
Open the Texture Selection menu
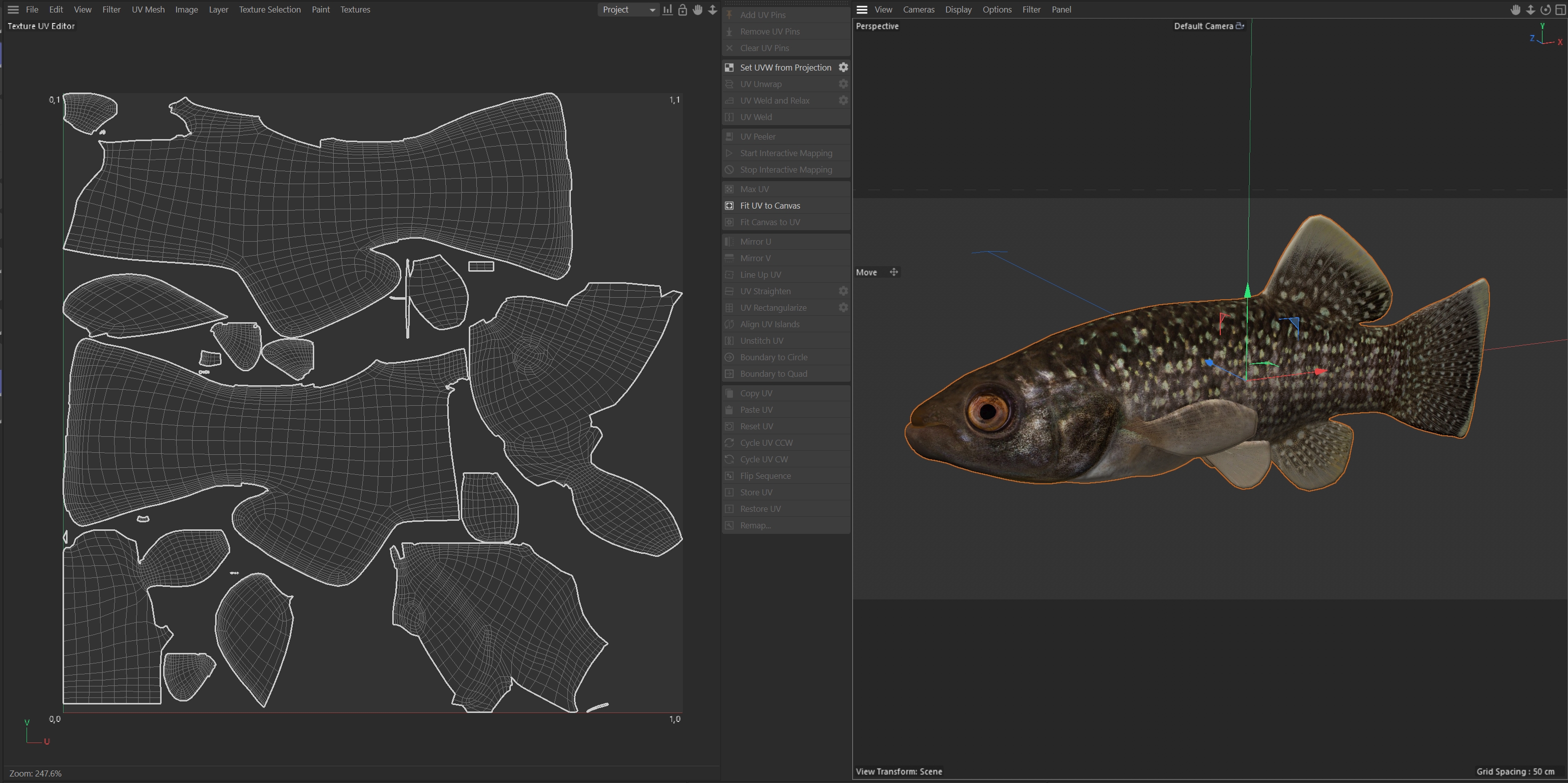coord(270,10)
